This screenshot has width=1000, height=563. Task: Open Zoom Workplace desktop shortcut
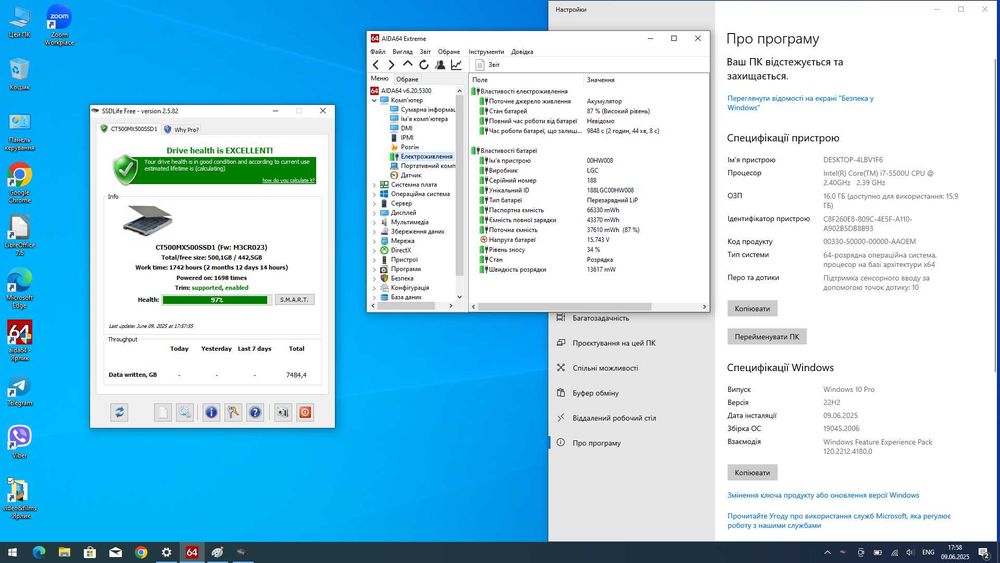click(59, 26)
